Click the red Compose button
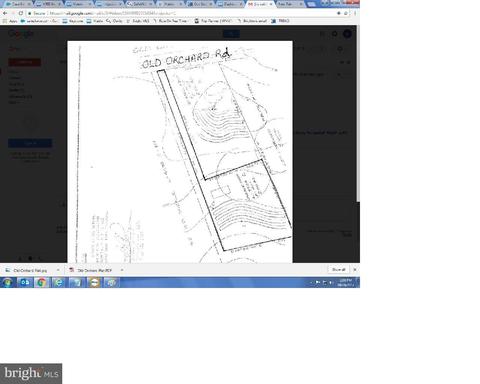The height and width of the screenshot is (384, 480). coord(24,62)
